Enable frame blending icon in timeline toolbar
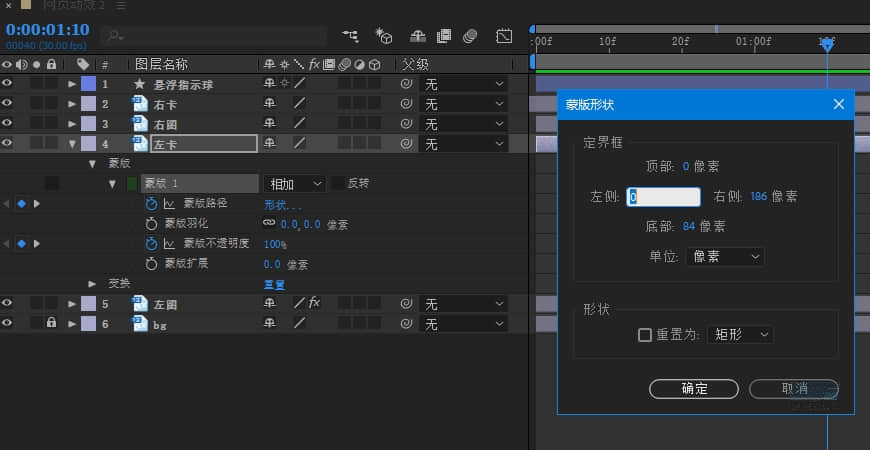 point(444,36)
